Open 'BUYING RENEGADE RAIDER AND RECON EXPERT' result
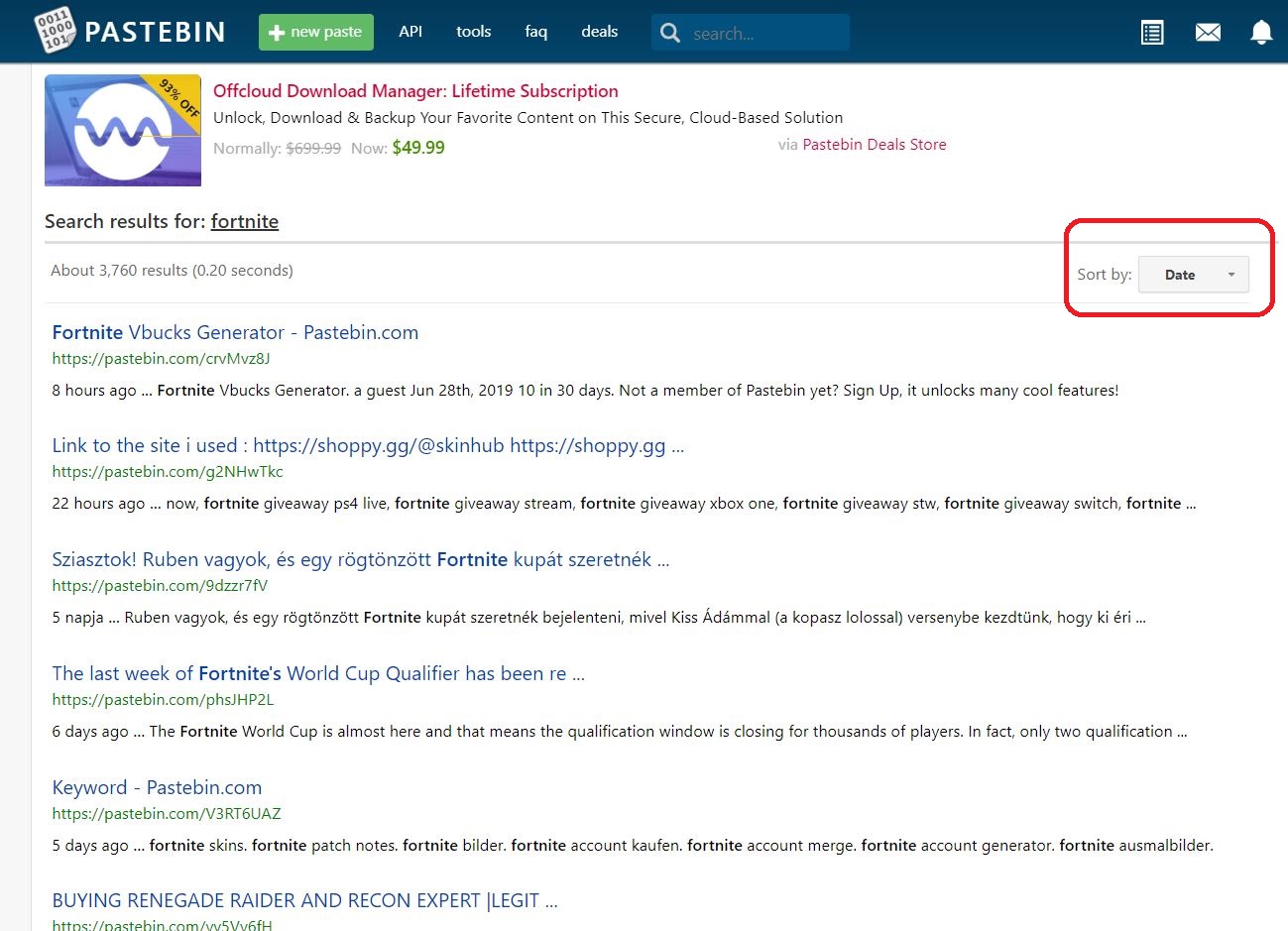1288x931 pixels. tap(304, 900)
